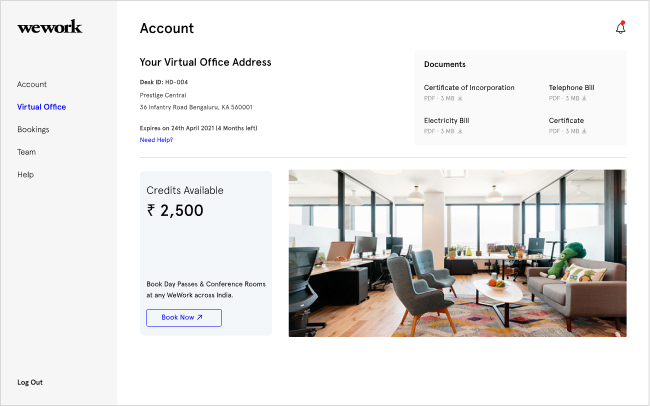Open the Telephone Bill document
650x406 pixels.
[x=571, y=88]
